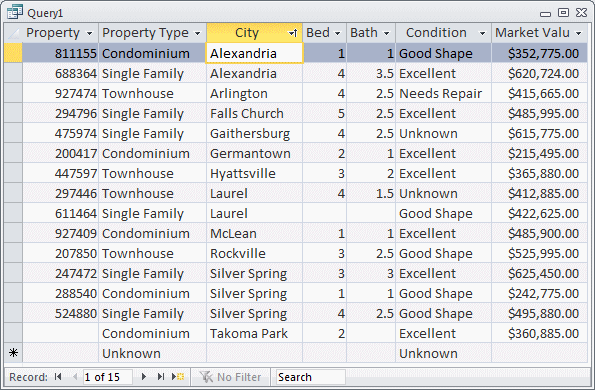595x390 pixels.
Task: Click the Hyattsville city cell
Action: pos(254,173)
